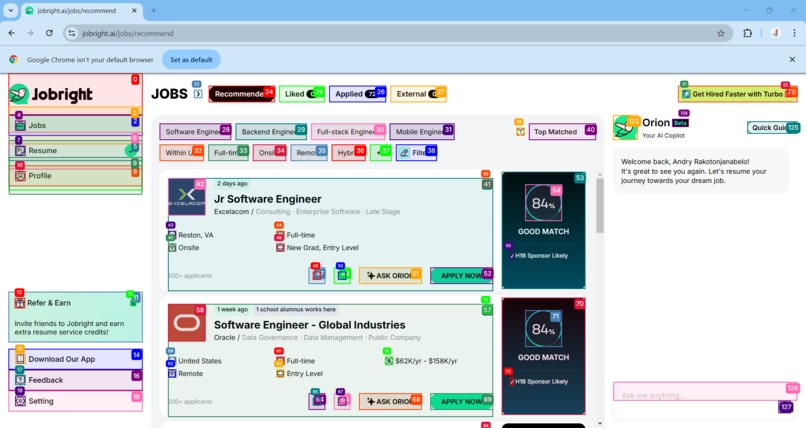This screenshot has width=806, height=428.
Task: Reload the page in Chrome
Action: coord(49,33)
